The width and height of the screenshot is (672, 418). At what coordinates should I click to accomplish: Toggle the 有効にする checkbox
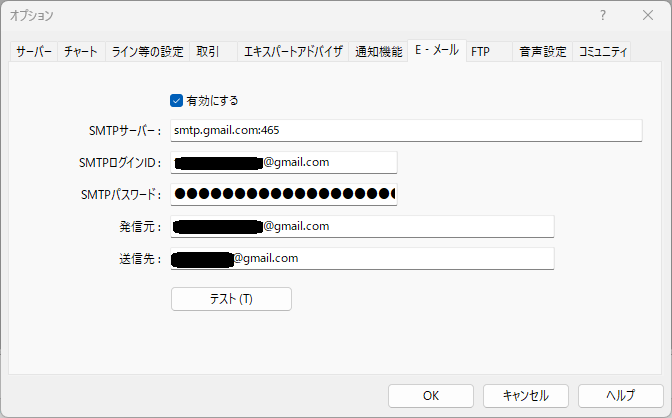click(x=177, y=100)
